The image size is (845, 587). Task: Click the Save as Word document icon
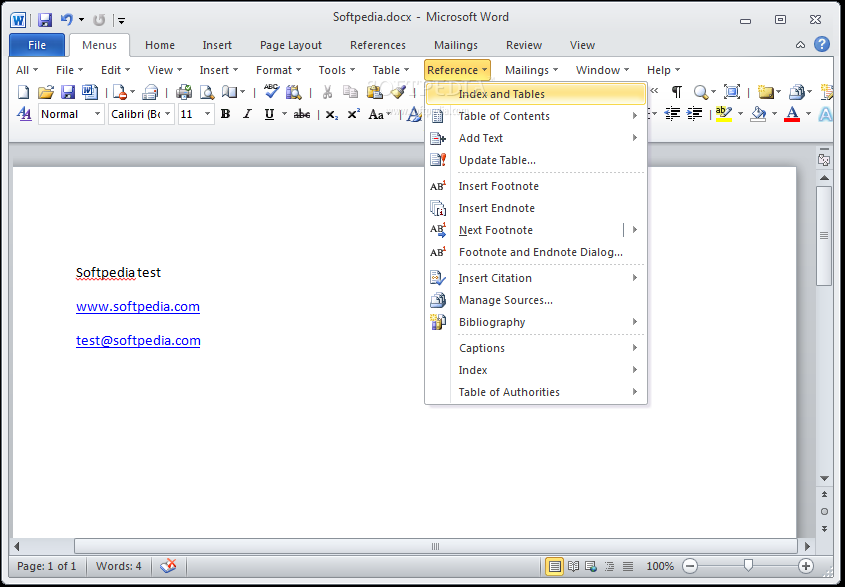89,92
